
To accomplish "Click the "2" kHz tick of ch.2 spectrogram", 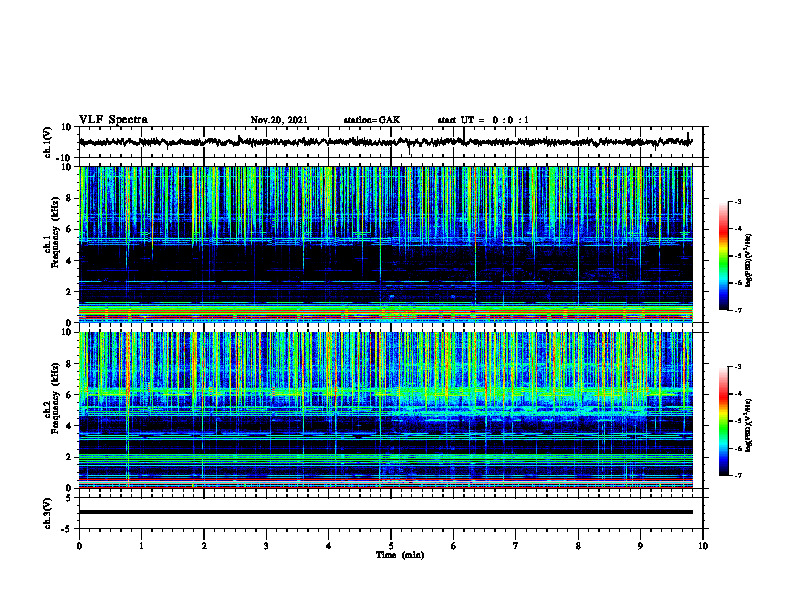I will click(69, 457).
